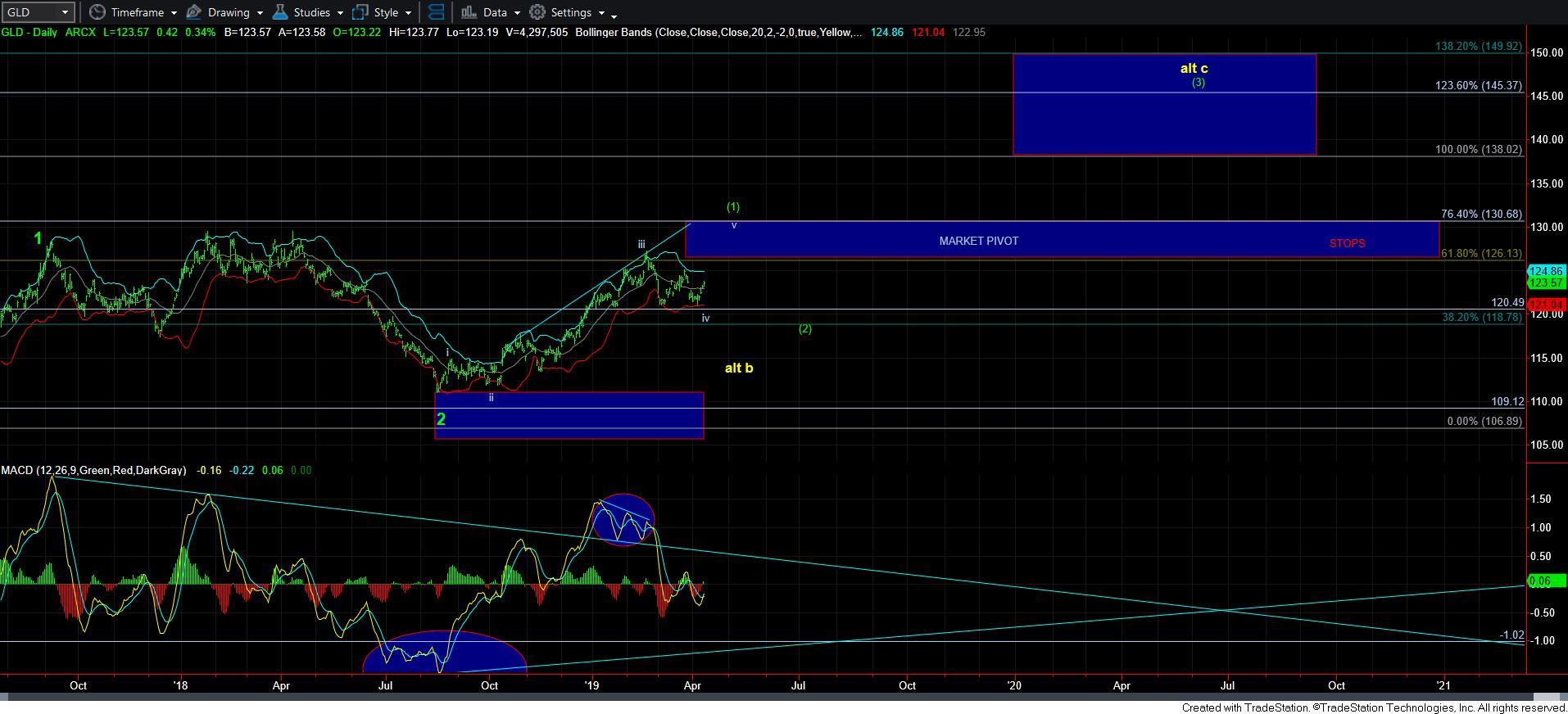Click the Studies flask icon
The width and height of the screenshot is (1568, 714).
tap(280, 12)
